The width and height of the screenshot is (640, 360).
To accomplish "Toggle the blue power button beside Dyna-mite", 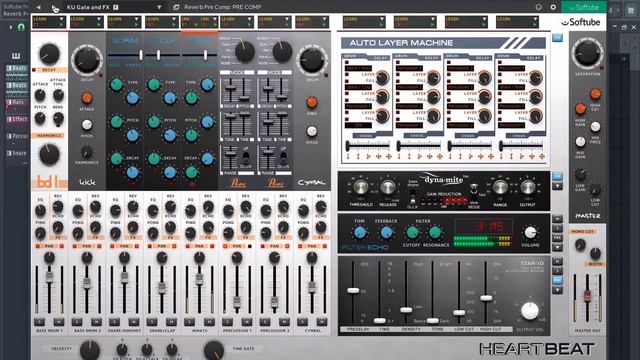I will tap(557, 176).
